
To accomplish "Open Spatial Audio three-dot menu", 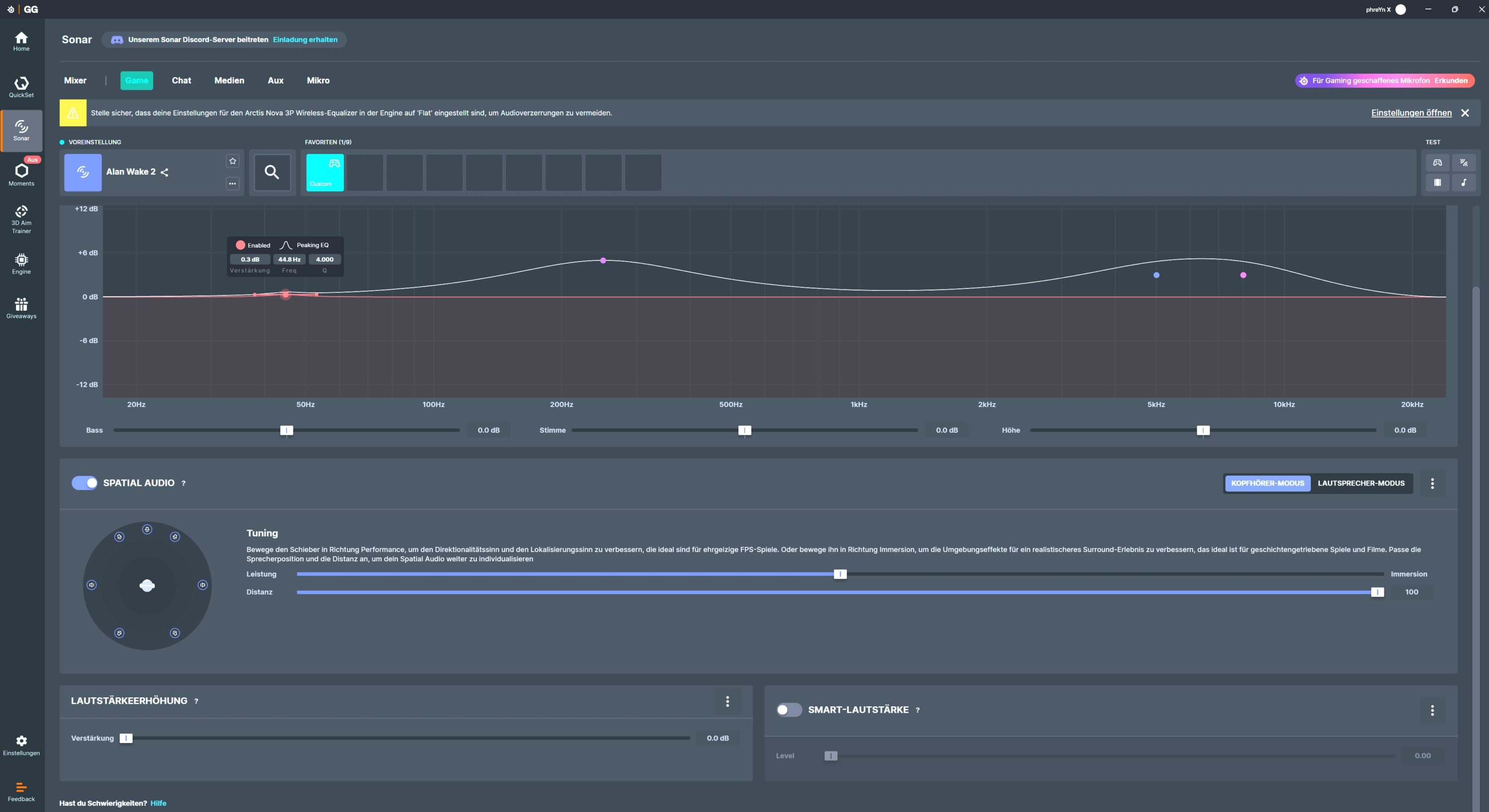I will (1432, 483).
